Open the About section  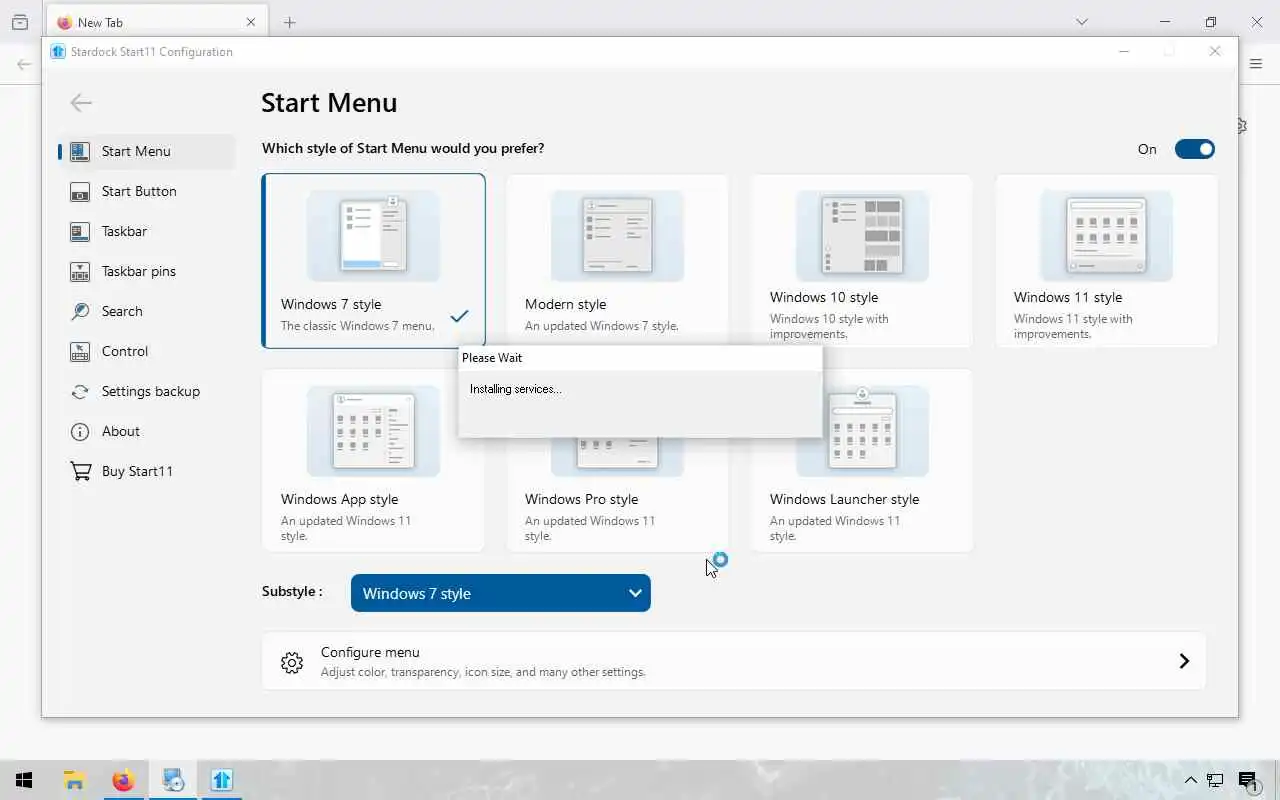click(146, 431)
